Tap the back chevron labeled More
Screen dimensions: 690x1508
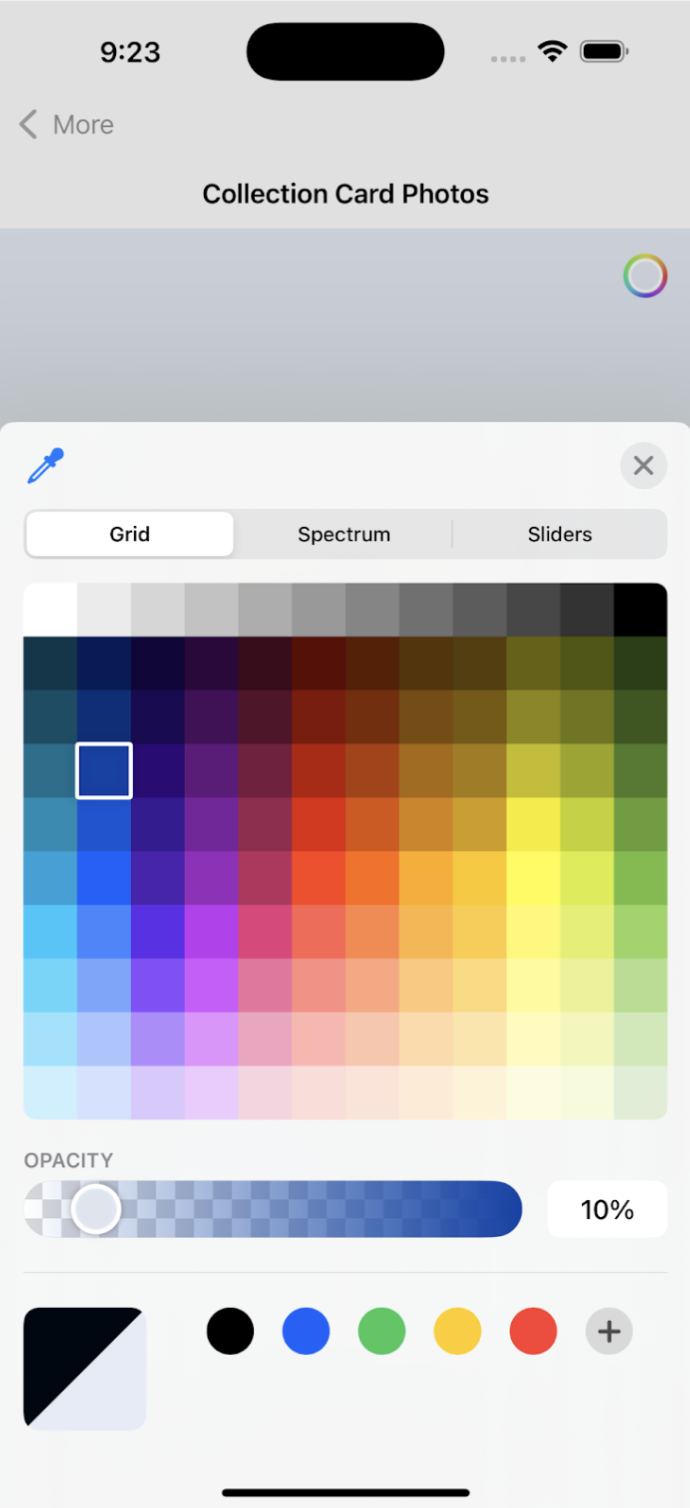tap(66, 125)
